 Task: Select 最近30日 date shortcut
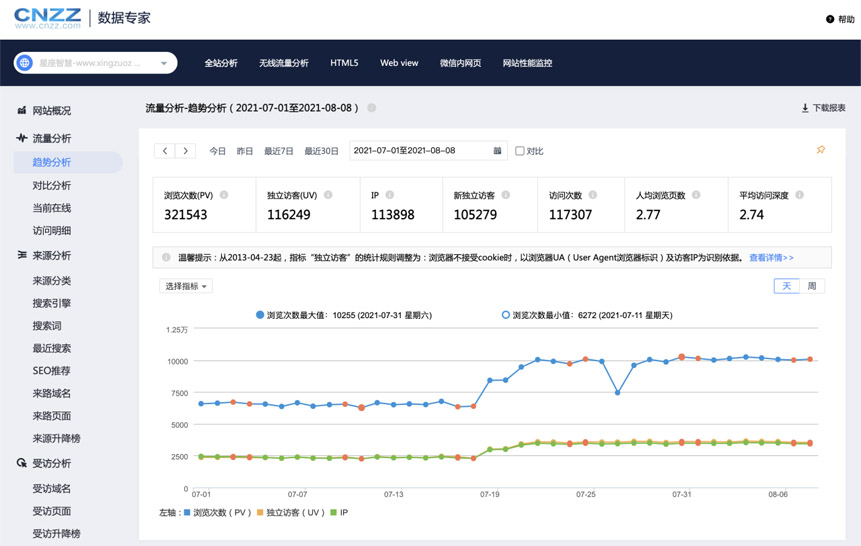321,151
